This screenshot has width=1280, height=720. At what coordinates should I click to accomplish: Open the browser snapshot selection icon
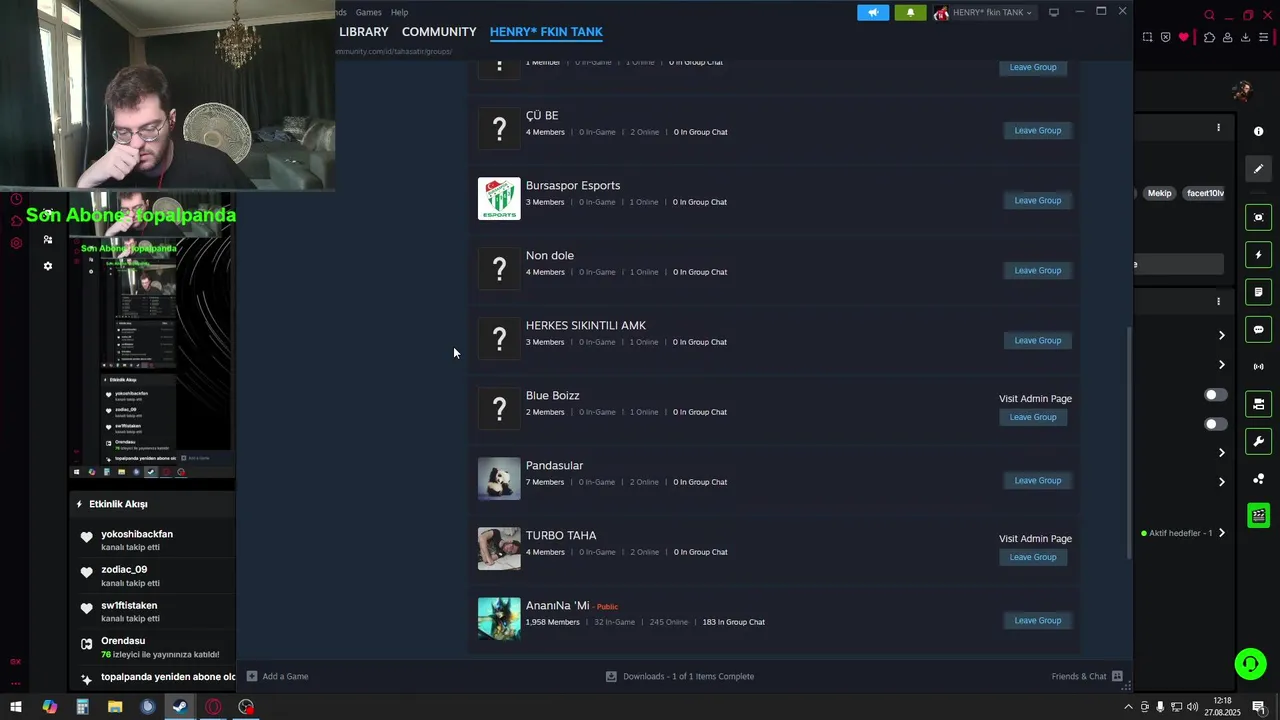click(1147, 37)
